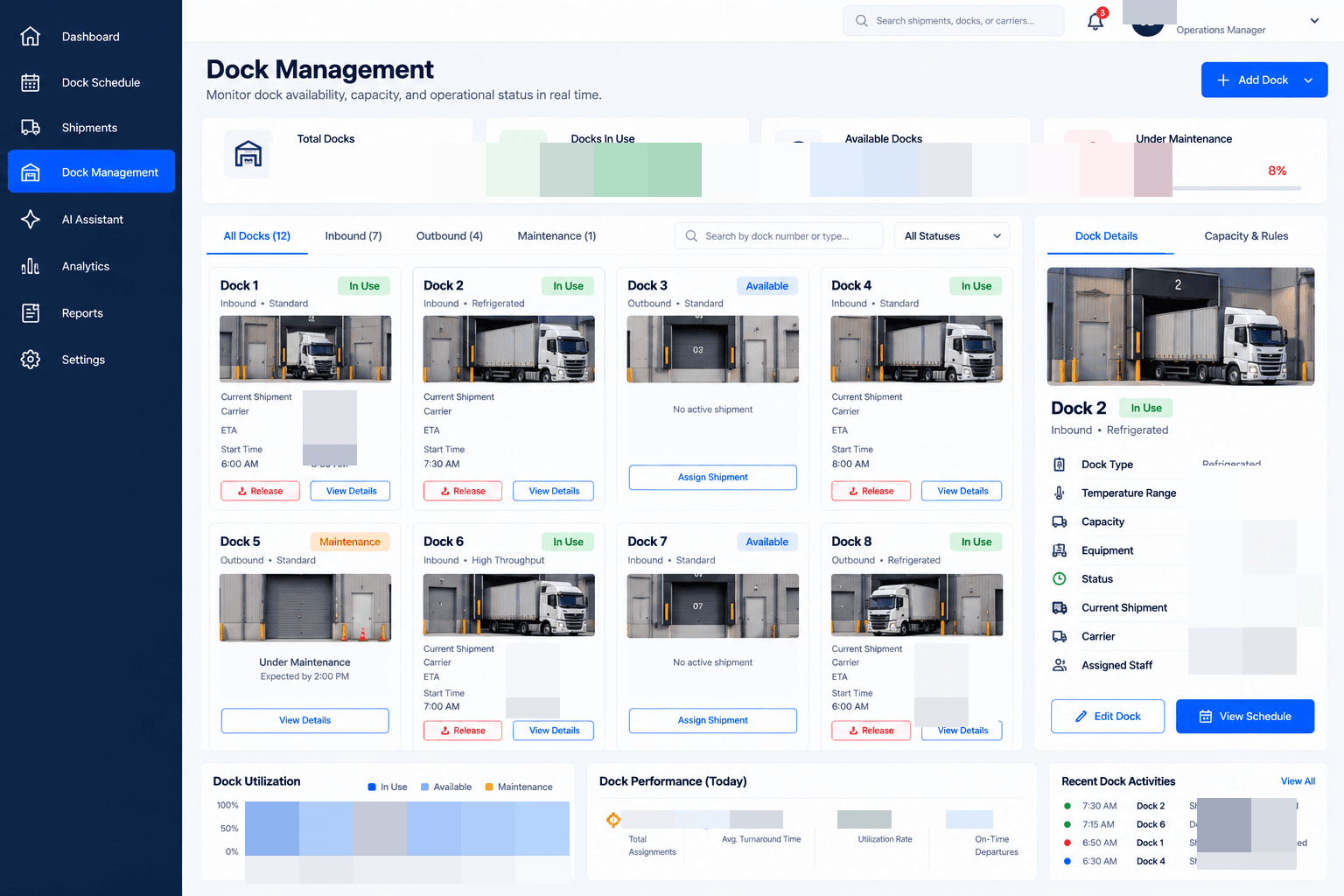Open the Capacity & Rules tab
Viewport: 1344px width, 896px height.
point(1246,236)
